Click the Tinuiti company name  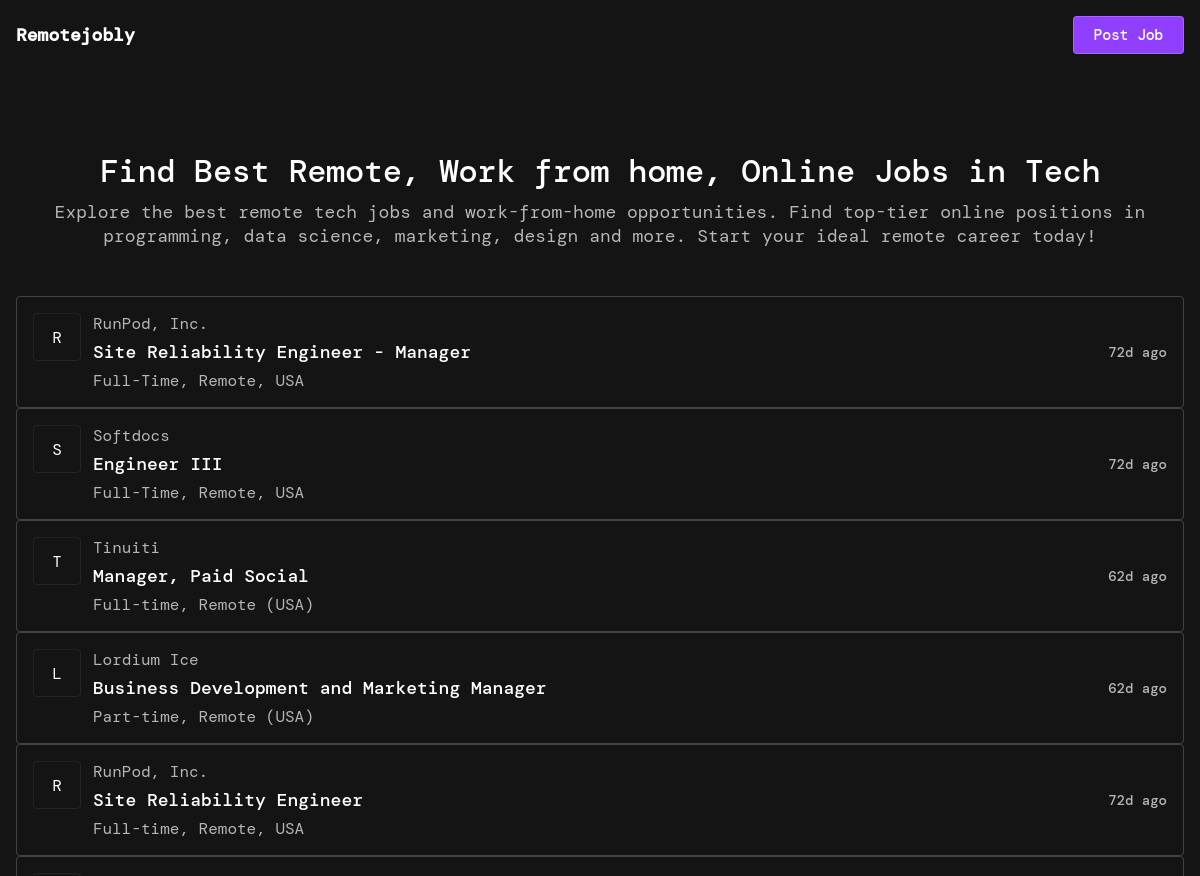point(126,548)
